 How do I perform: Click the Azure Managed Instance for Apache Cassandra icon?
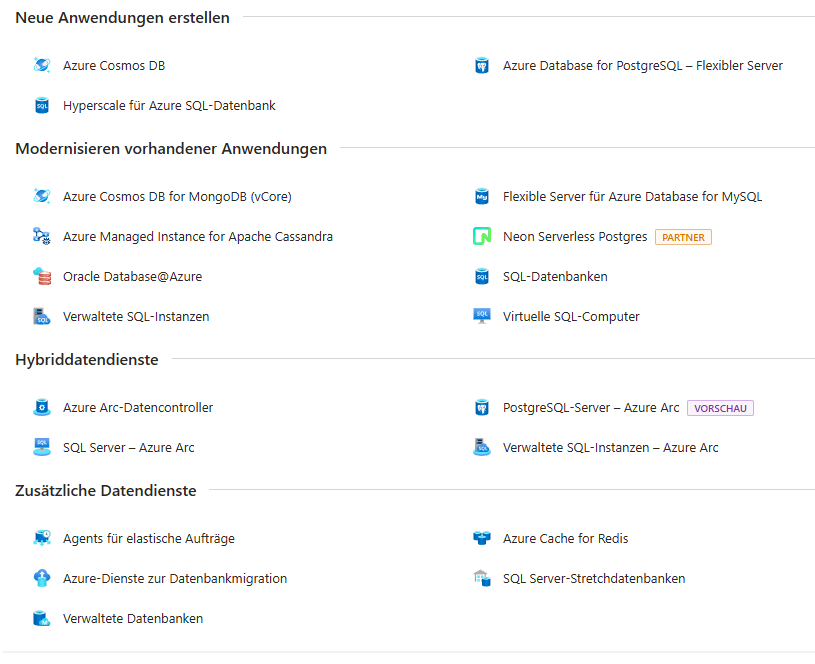coord(41,236)
